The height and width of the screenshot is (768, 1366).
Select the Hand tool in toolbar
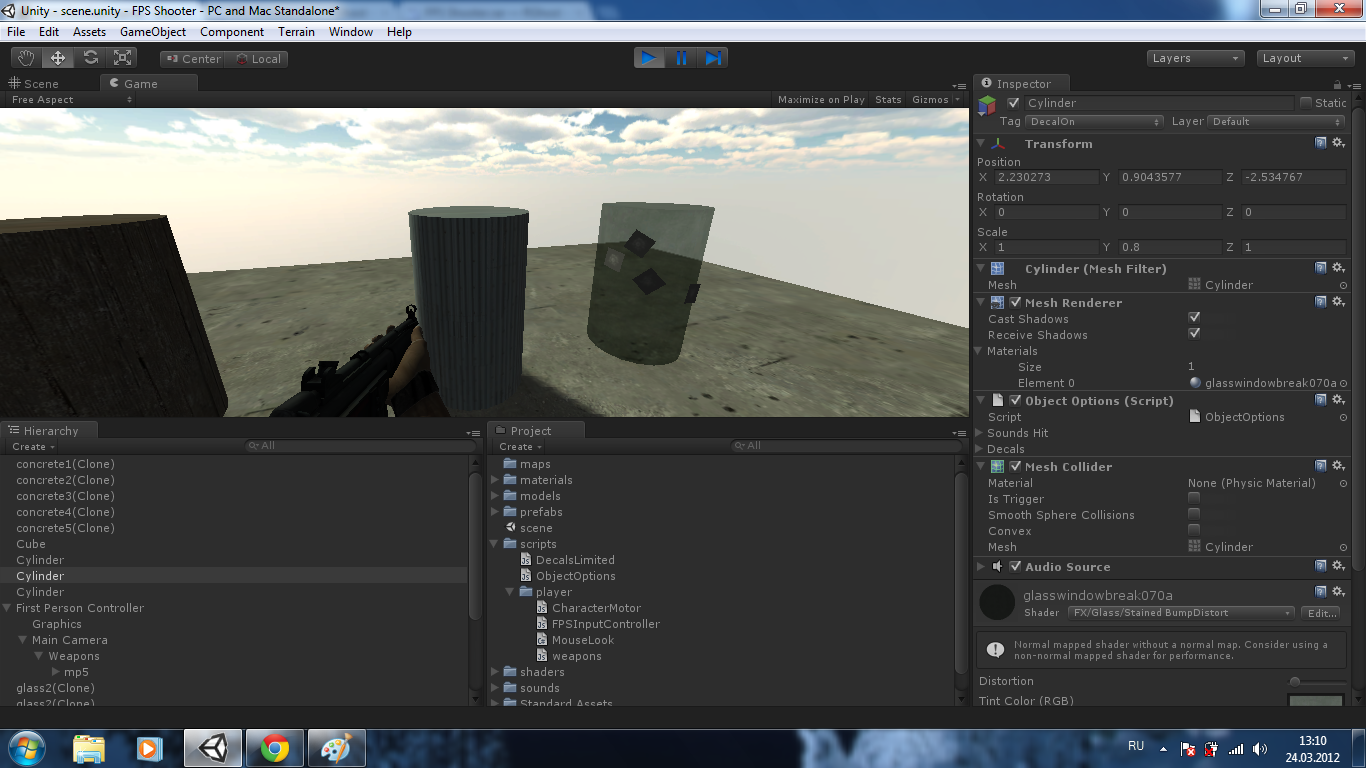[26, 58]
